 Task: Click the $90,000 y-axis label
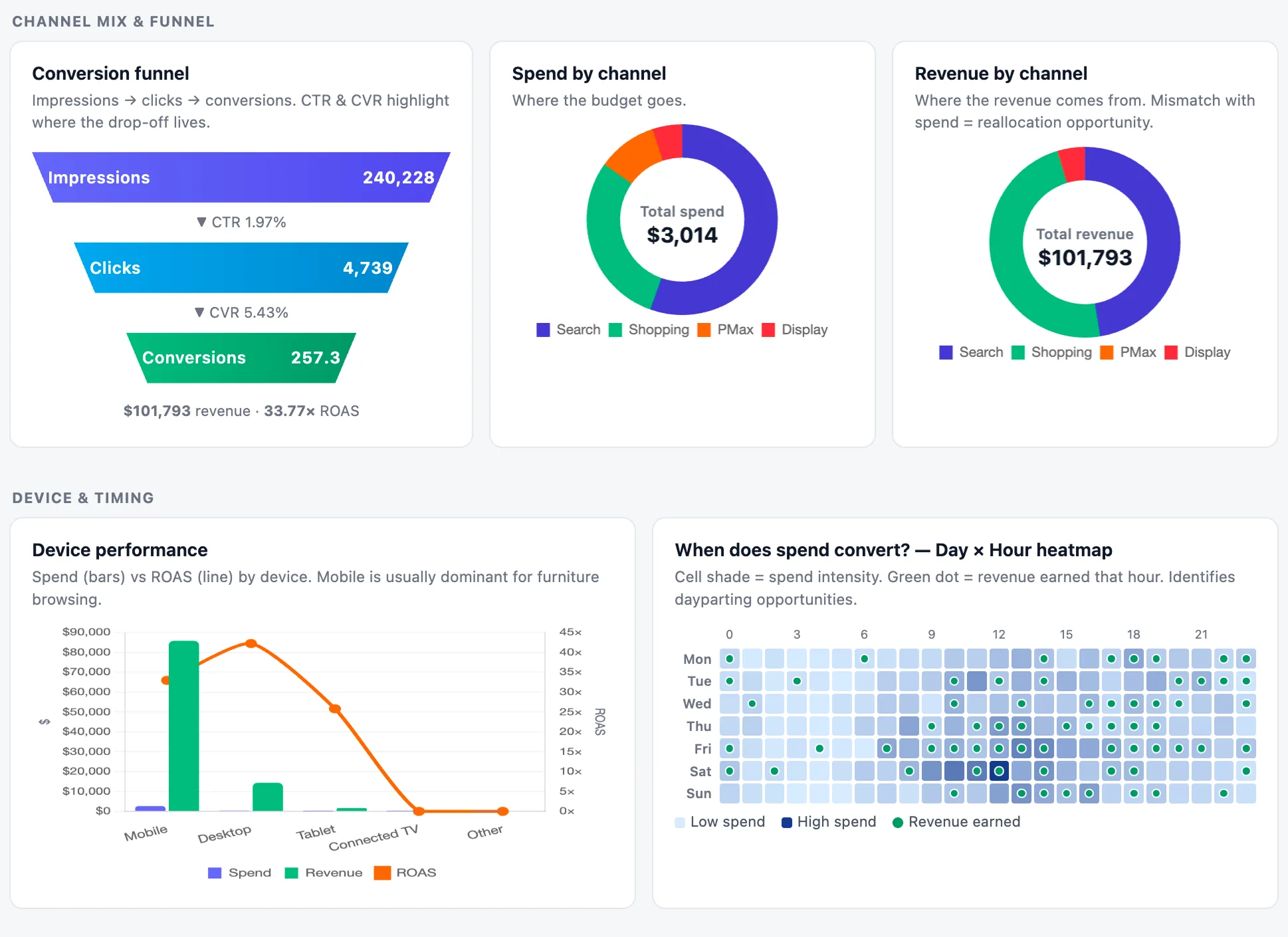tap(86, 631)
